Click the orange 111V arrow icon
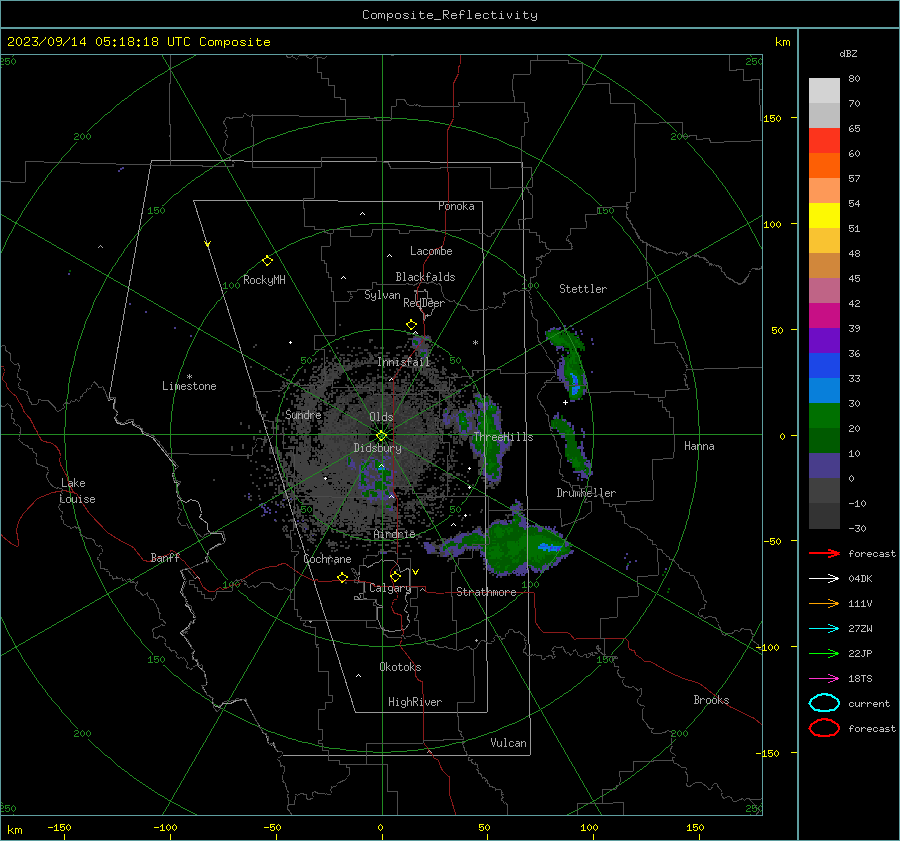The image size is (900, 841). [824, 603]
